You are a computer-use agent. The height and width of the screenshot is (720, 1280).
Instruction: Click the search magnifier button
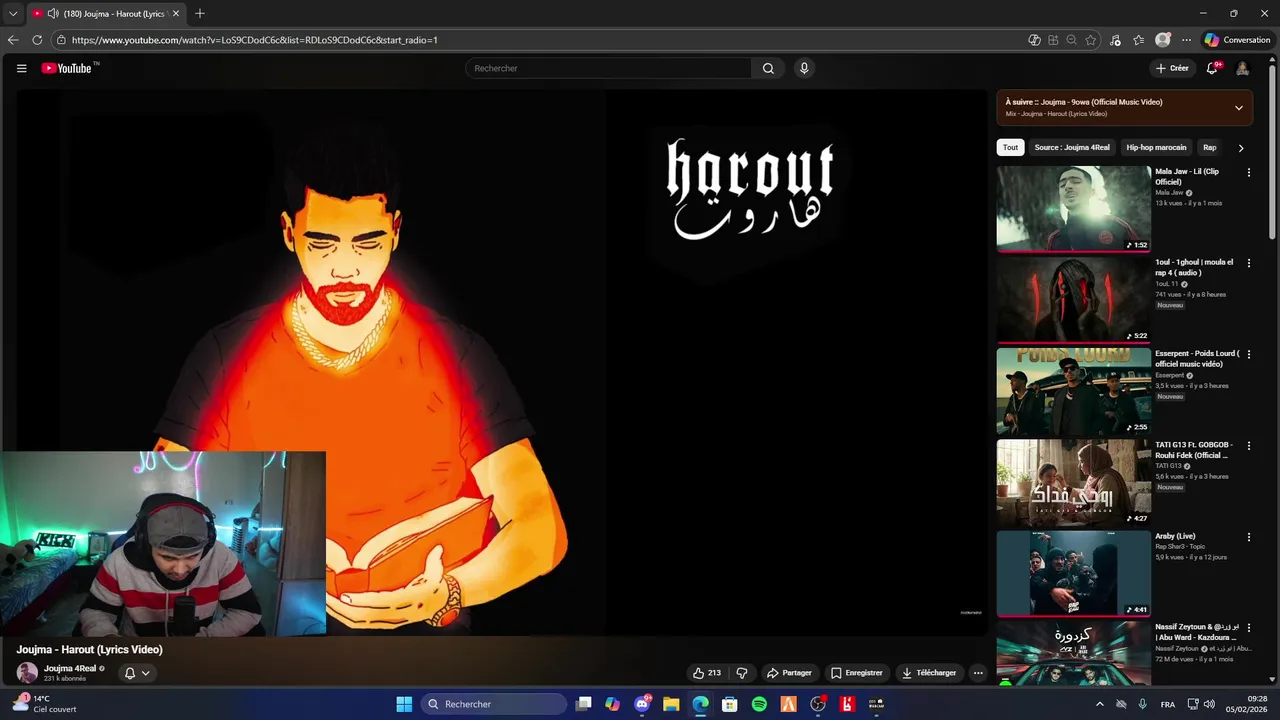click(x=768, y=68)
